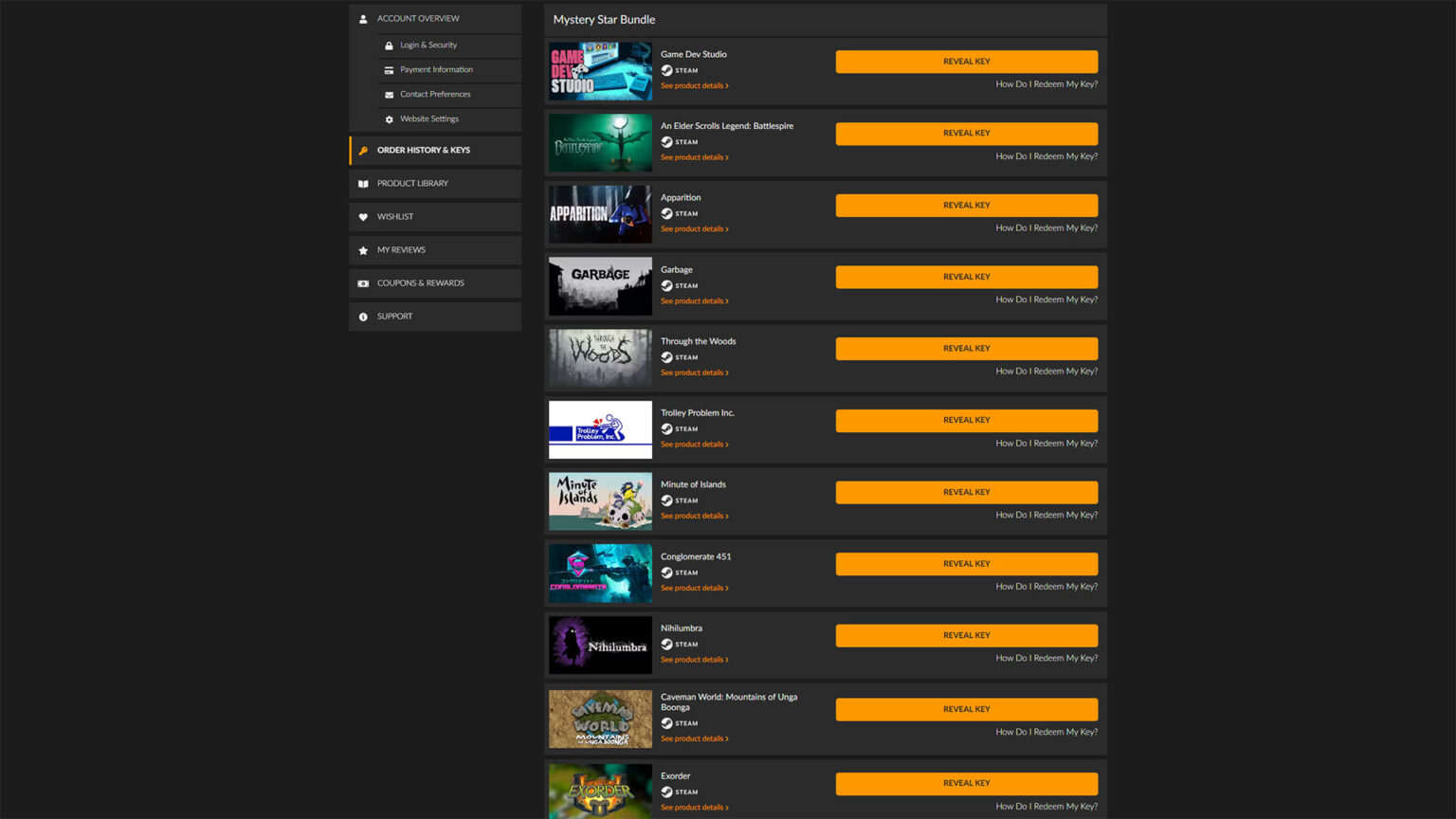Expand See product details for Minute of Islands
Viewport: 1456px width, 819px height.
[694, 517]
